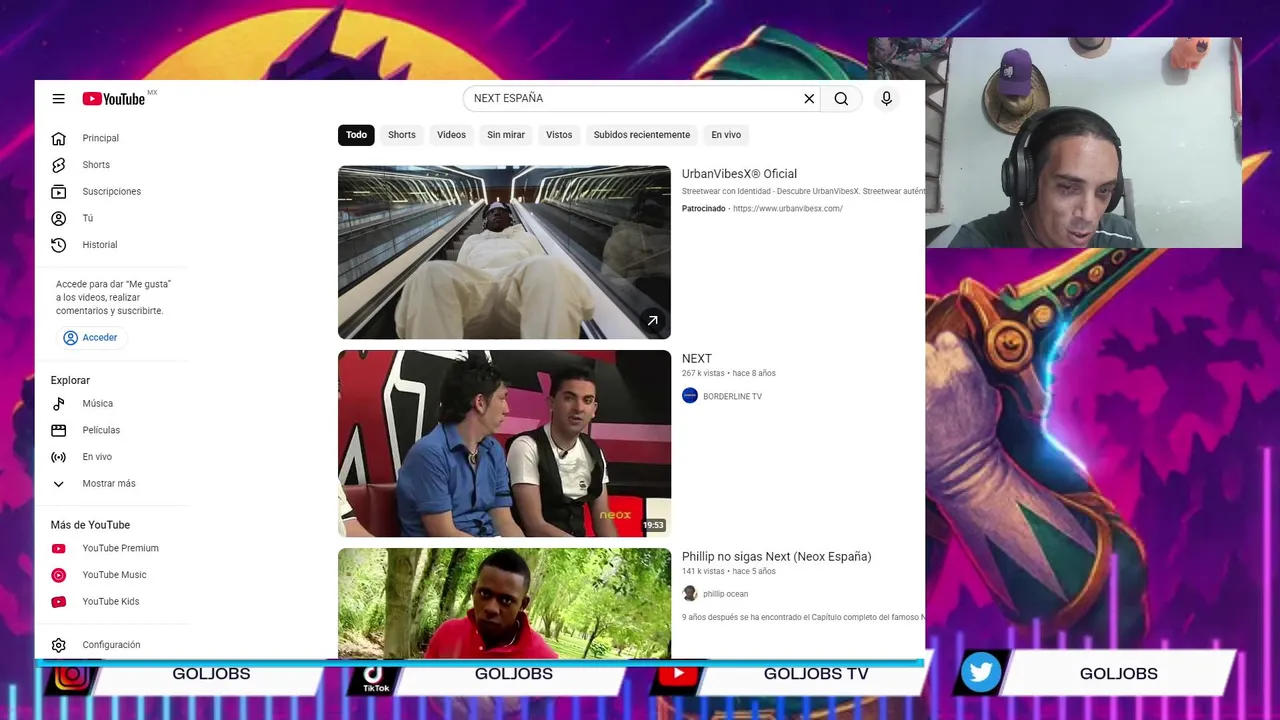Select the En vivo filter chip
Viewport: 1280px width, 720px height.
point(726,135)
